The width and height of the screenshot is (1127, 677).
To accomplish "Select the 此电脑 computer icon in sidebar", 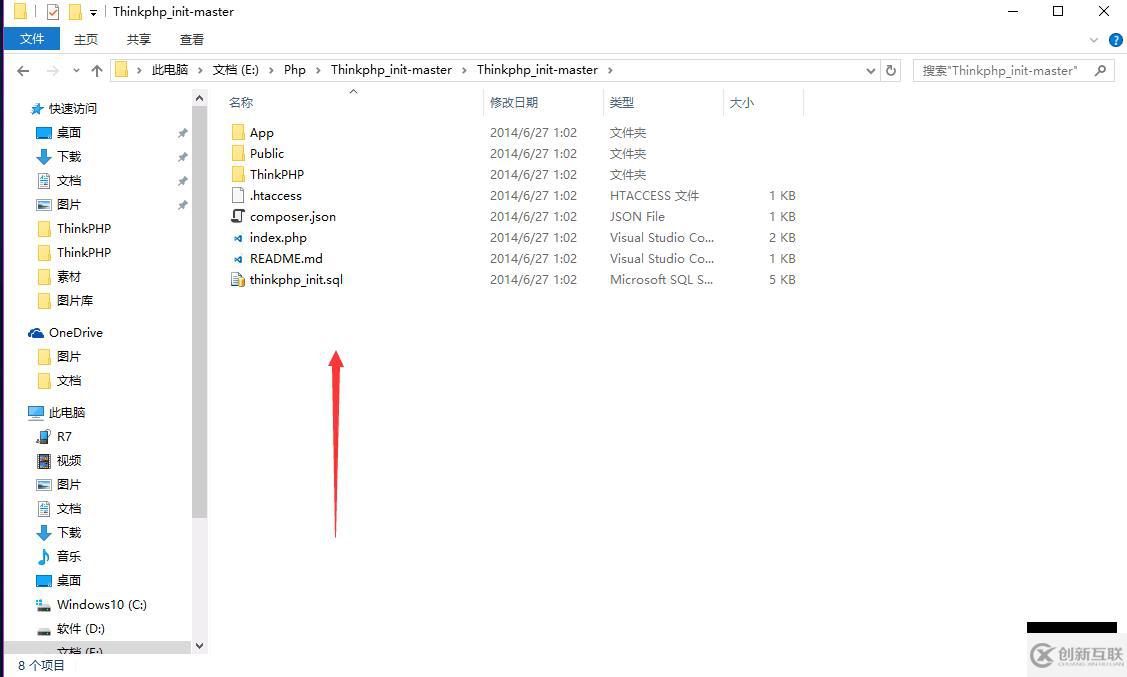I will coord(36,413).
